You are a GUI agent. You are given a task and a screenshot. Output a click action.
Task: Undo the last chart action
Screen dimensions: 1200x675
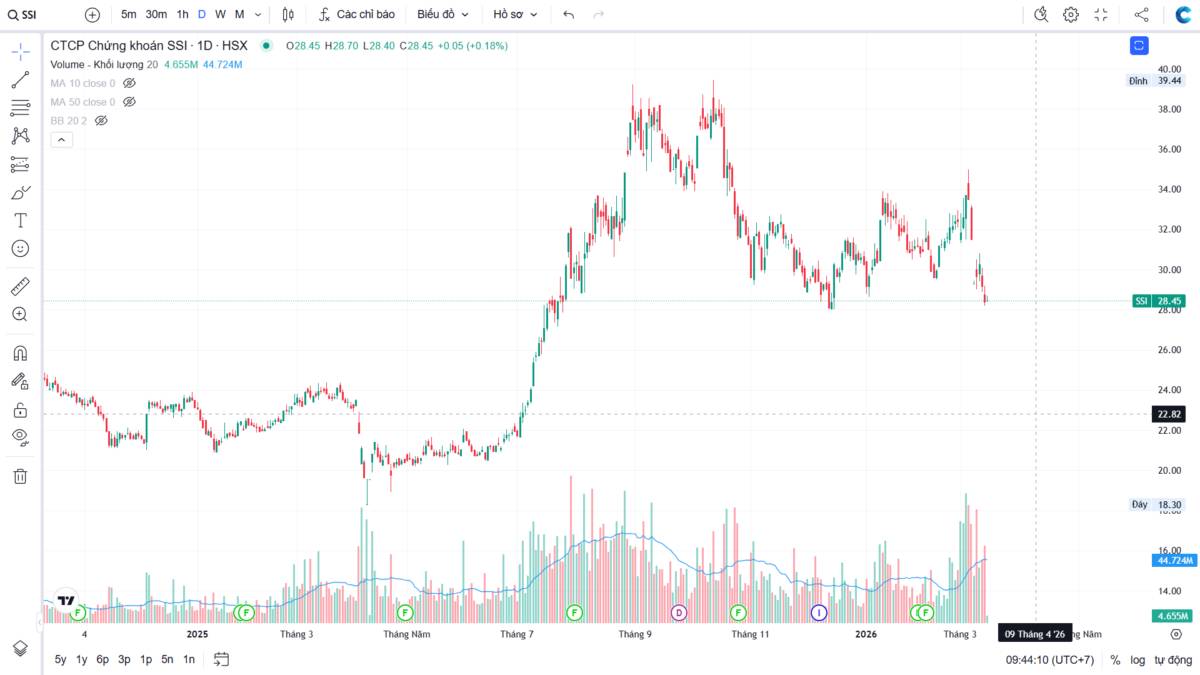click(569, 15)
